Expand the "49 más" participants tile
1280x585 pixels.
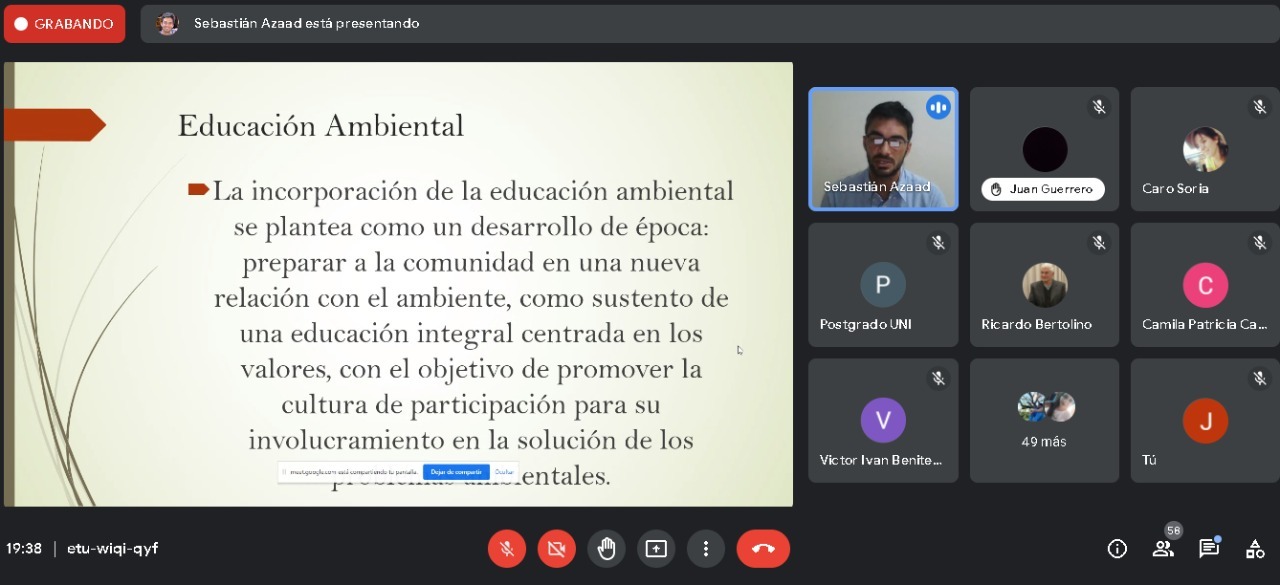(1044, 420)
